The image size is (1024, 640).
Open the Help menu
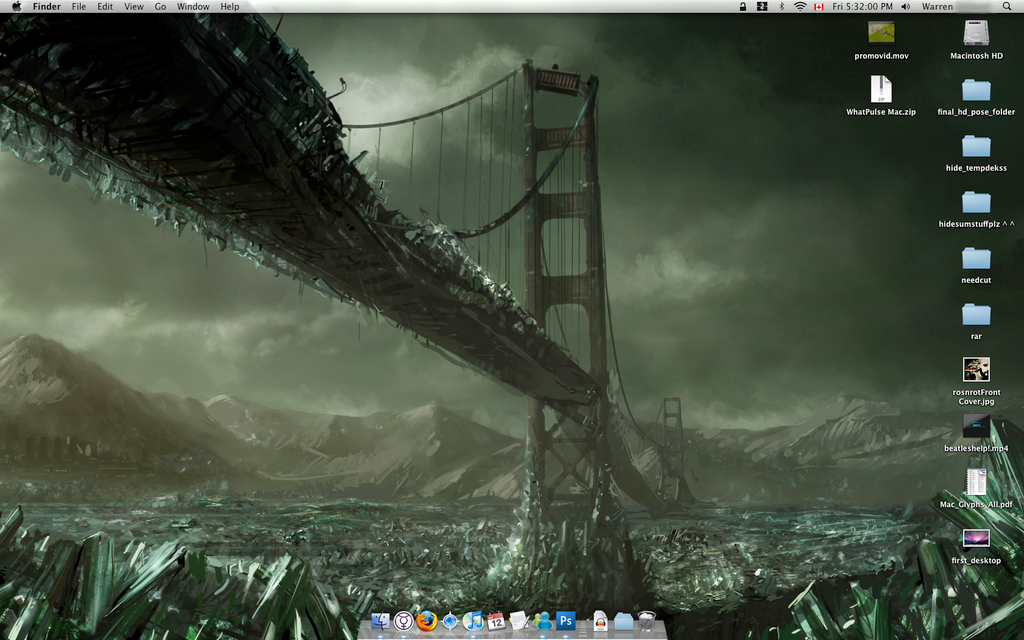click(x=230, y=7)
